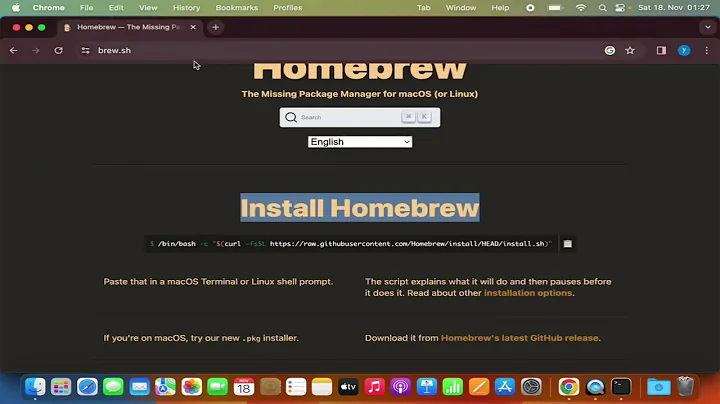Open Spotlight search in menu bar
The height and width of the screenshot is (404, 720).
[x=602, y=8]
